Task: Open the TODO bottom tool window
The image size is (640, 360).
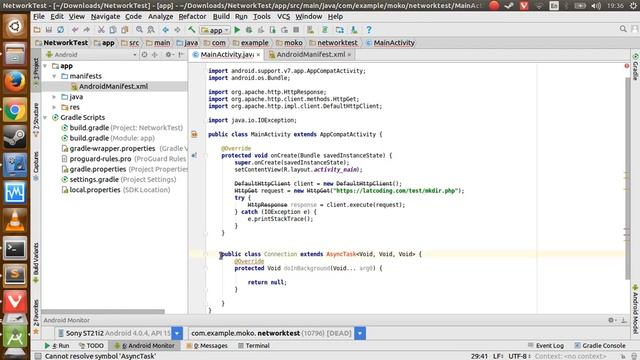Action: 91,346
